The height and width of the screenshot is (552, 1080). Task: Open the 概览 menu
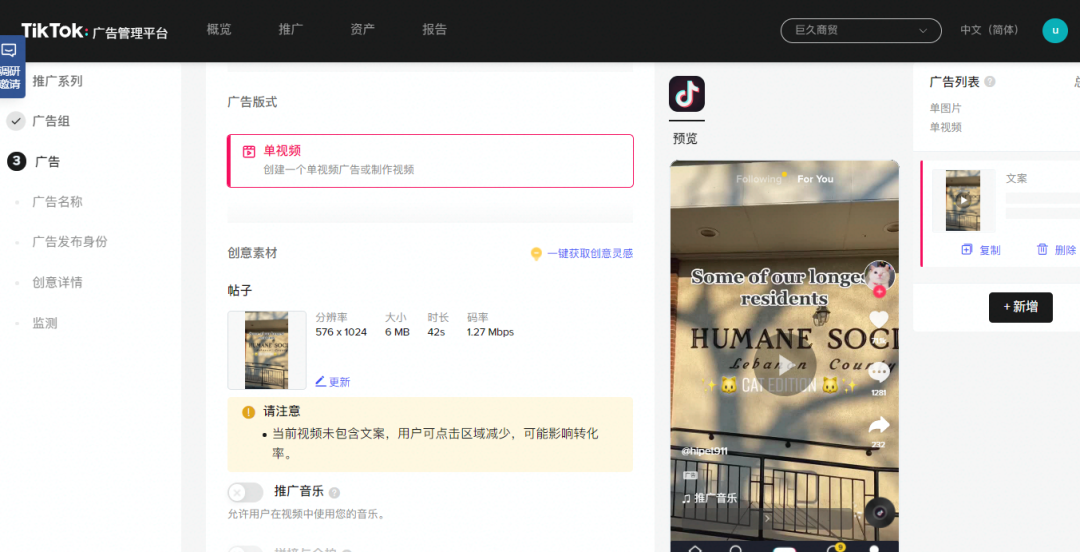(219, 30)
